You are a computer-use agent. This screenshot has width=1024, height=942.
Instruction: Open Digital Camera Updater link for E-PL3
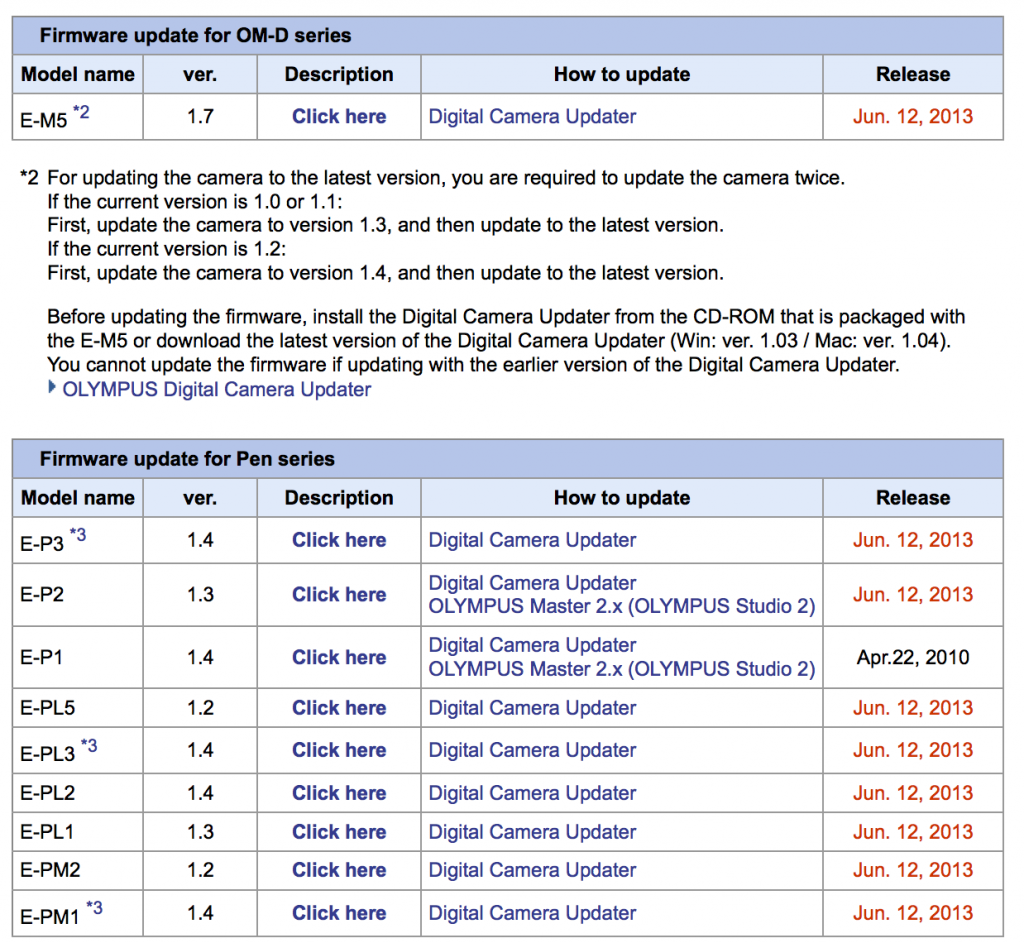tap(532, 750)
